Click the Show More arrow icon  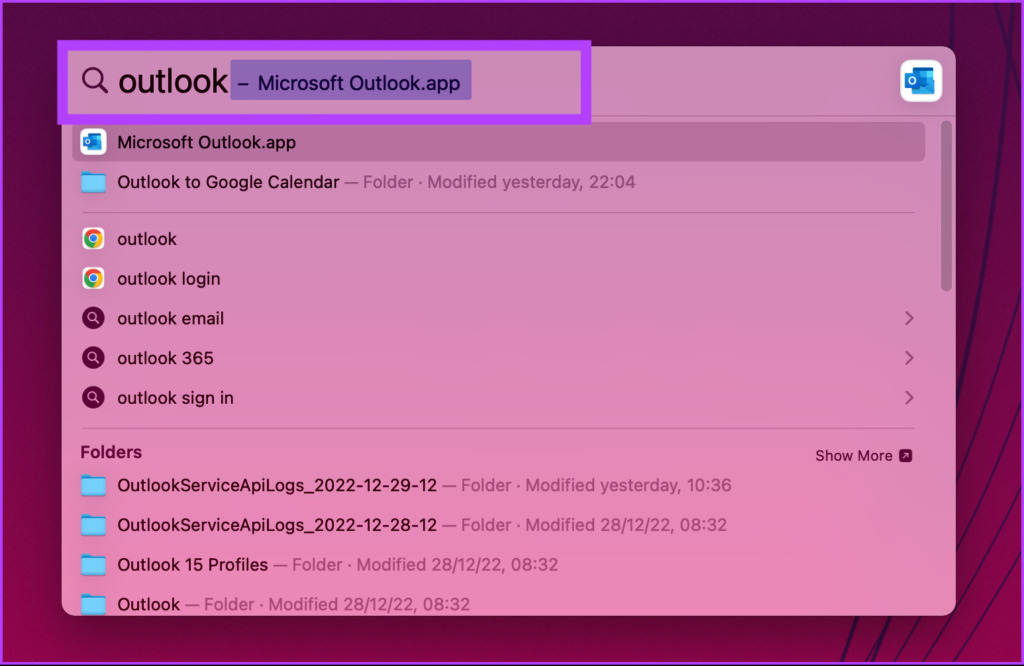click(x=905, y=456)
